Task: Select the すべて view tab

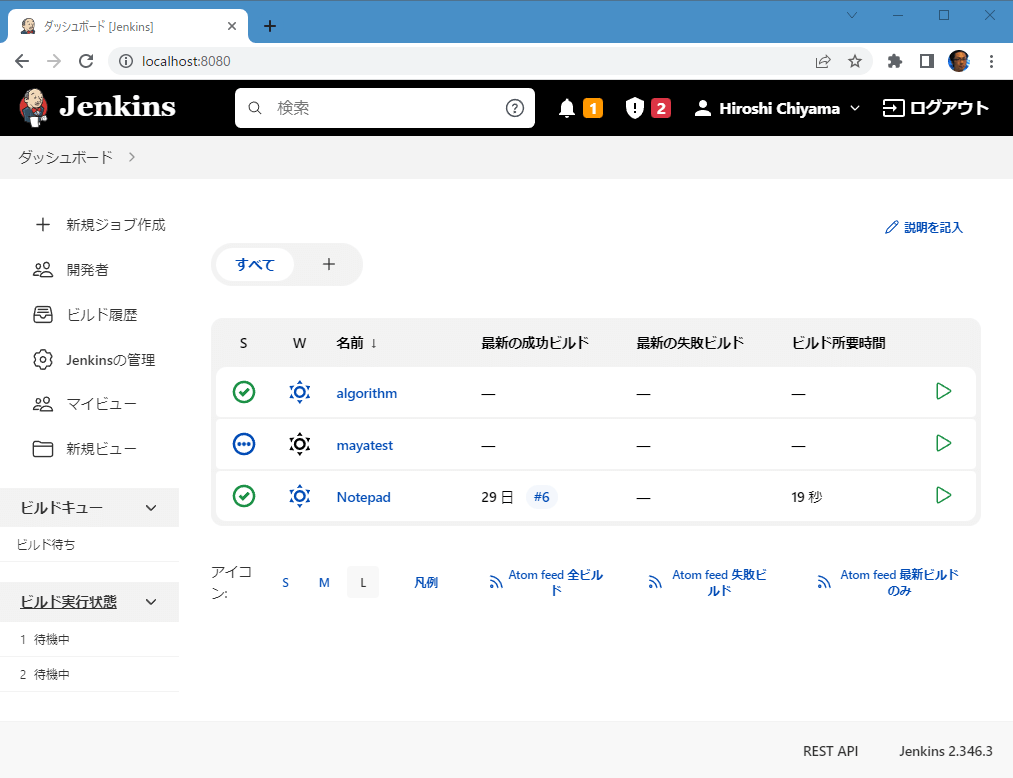Action: 255,264
